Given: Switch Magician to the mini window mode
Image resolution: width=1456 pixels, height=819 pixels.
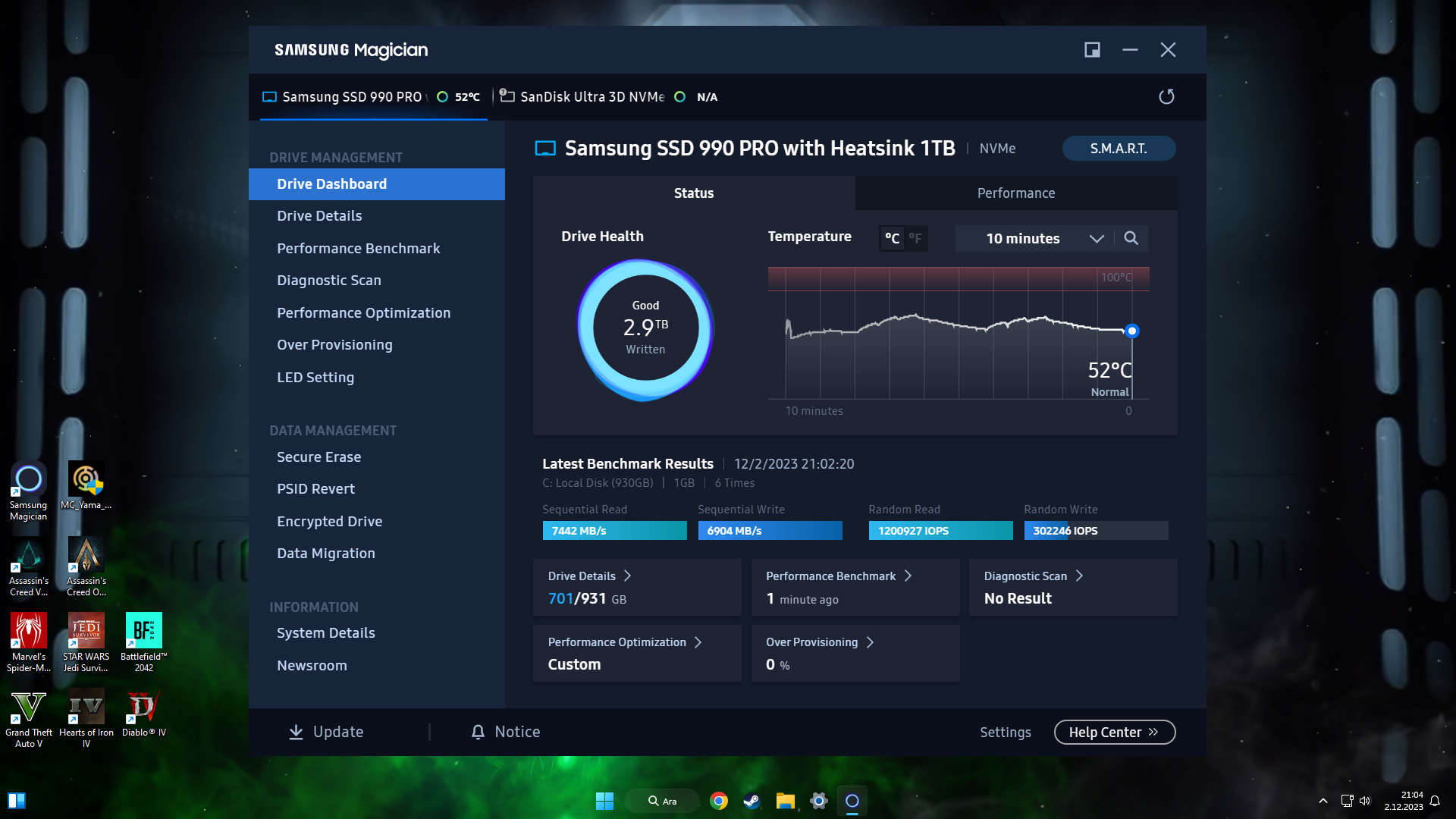Looking at the screenshot, I should [1092, 50].
